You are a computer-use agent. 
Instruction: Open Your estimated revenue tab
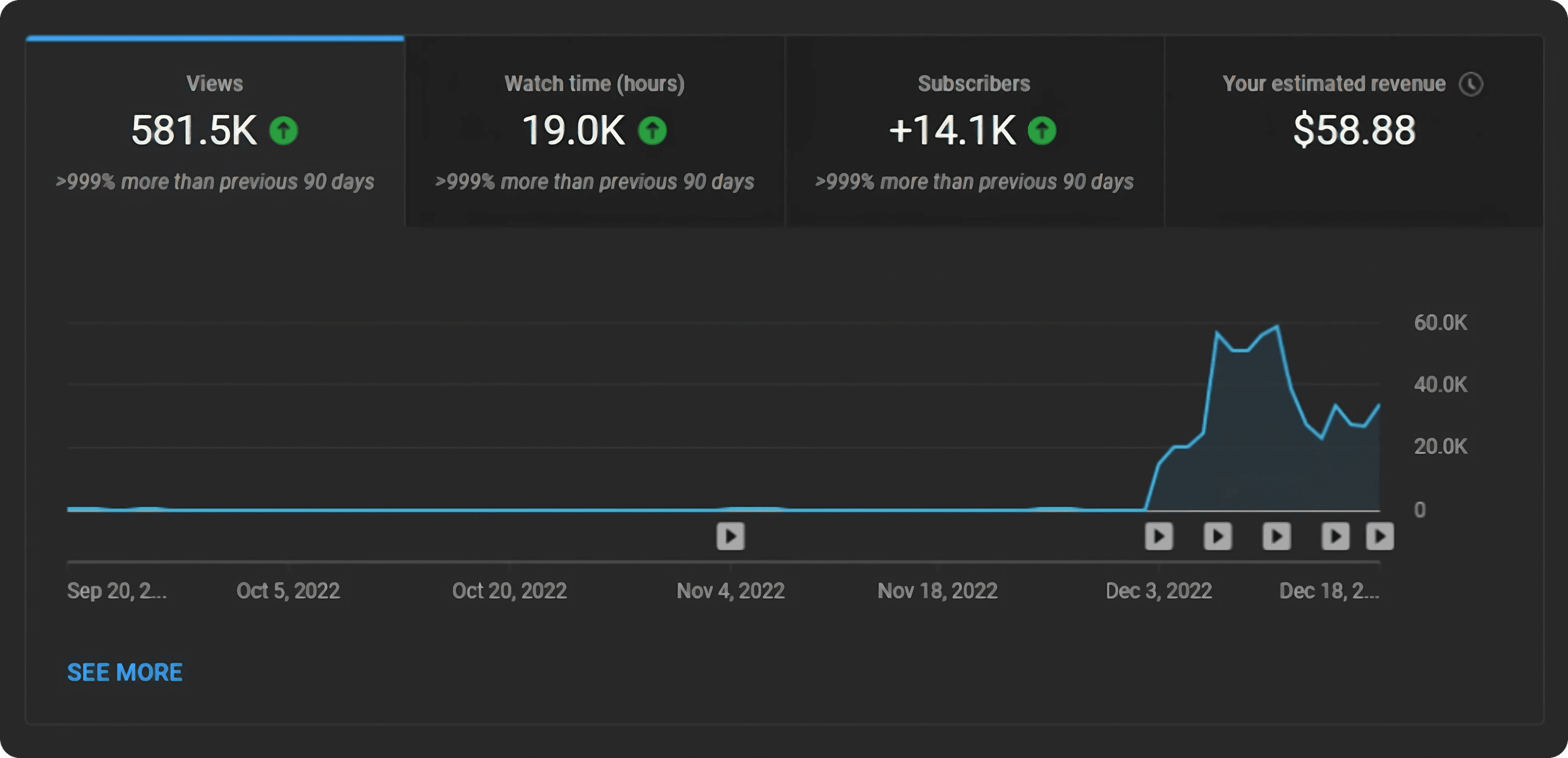[x=1353, y=131]
